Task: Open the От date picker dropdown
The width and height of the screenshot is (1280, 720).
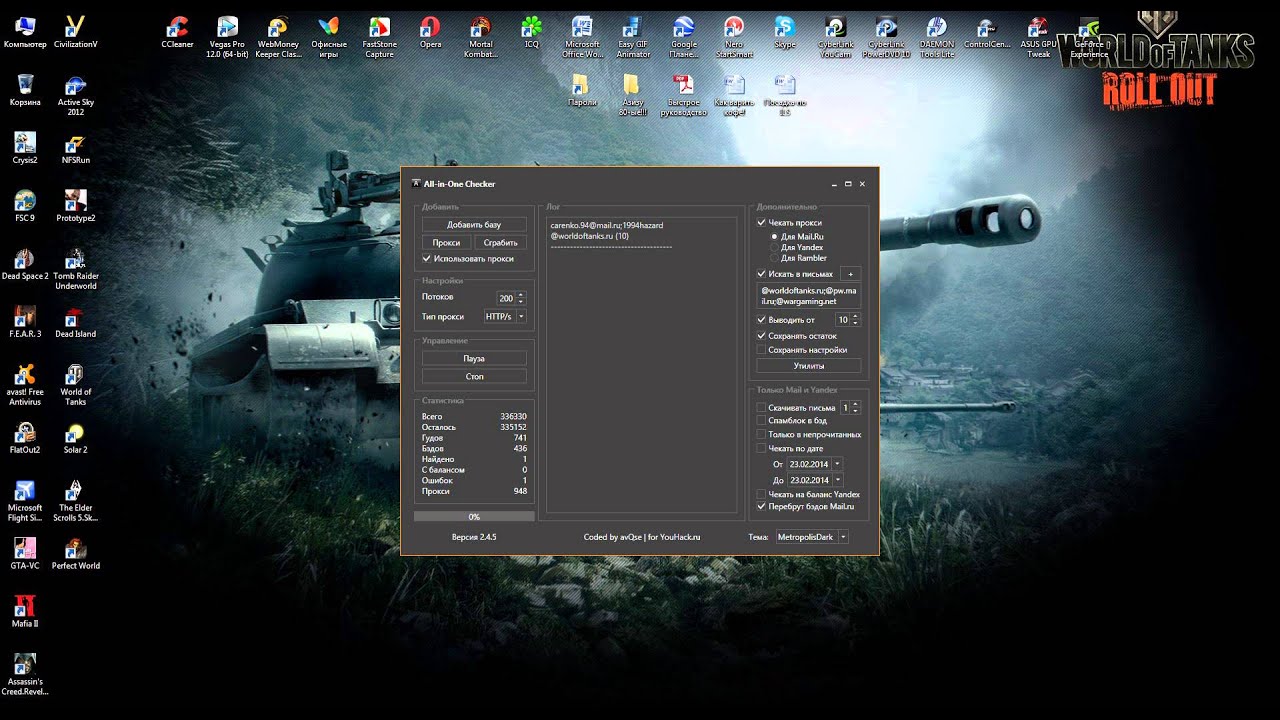Action: [838, 464]
